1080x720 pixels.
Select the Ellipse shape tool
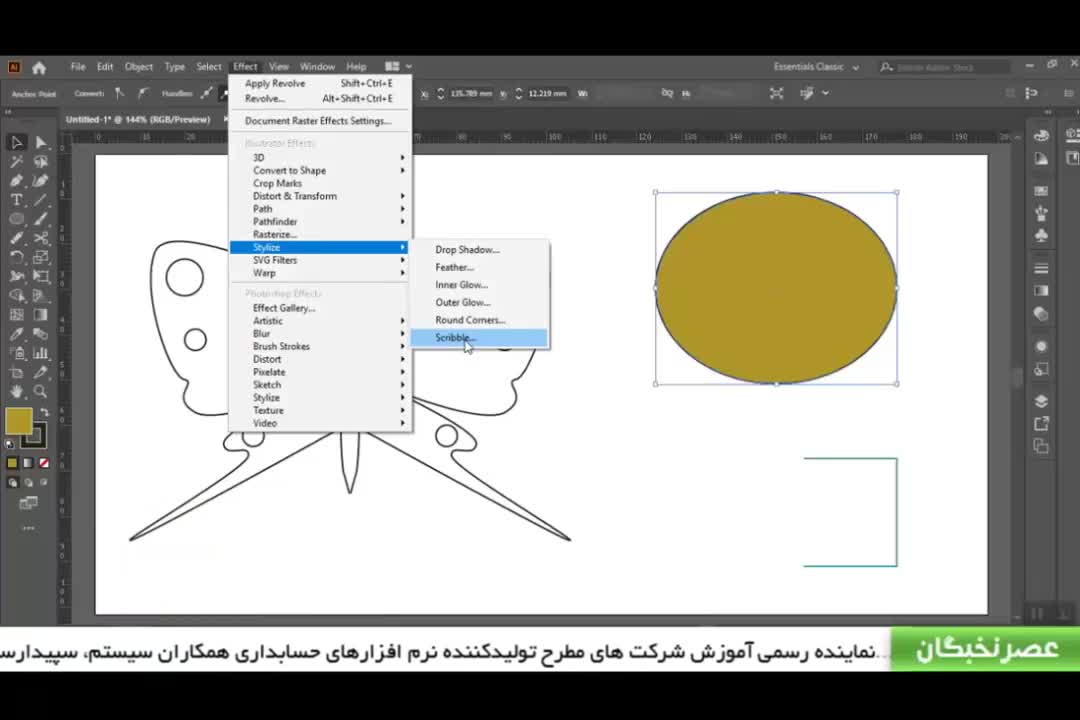click(x=17, y=219)
